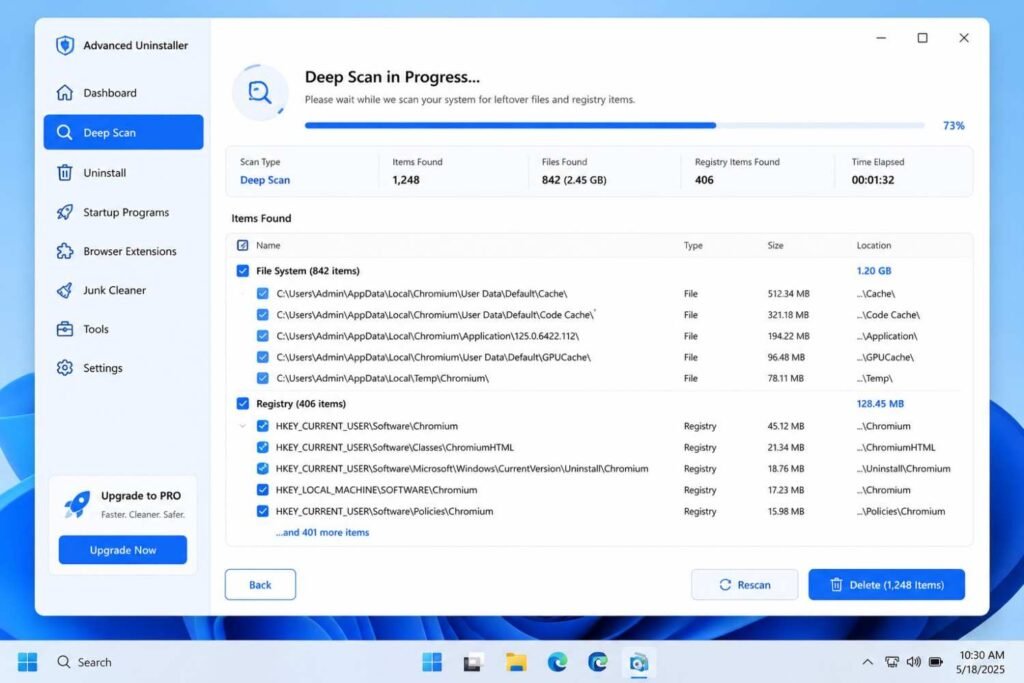Open File Explorer from the taskbar
Image resolution: width=1024 pixels, height=683 pixels.
pos(516,662)
